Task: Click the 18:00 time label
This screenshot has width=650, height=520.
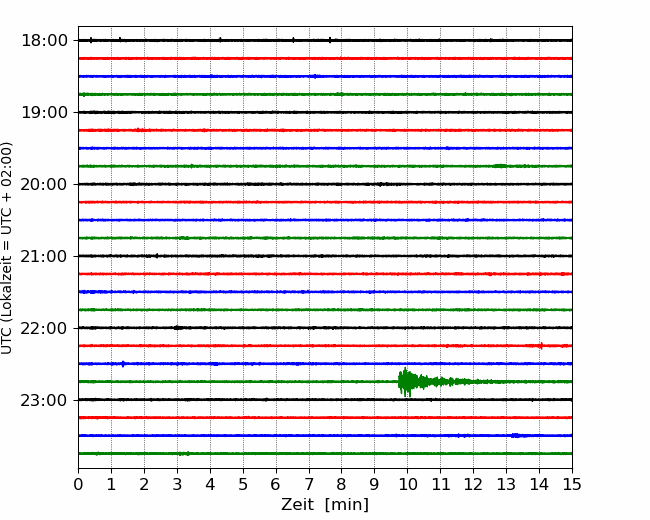Action: click(x=44, y=41)
